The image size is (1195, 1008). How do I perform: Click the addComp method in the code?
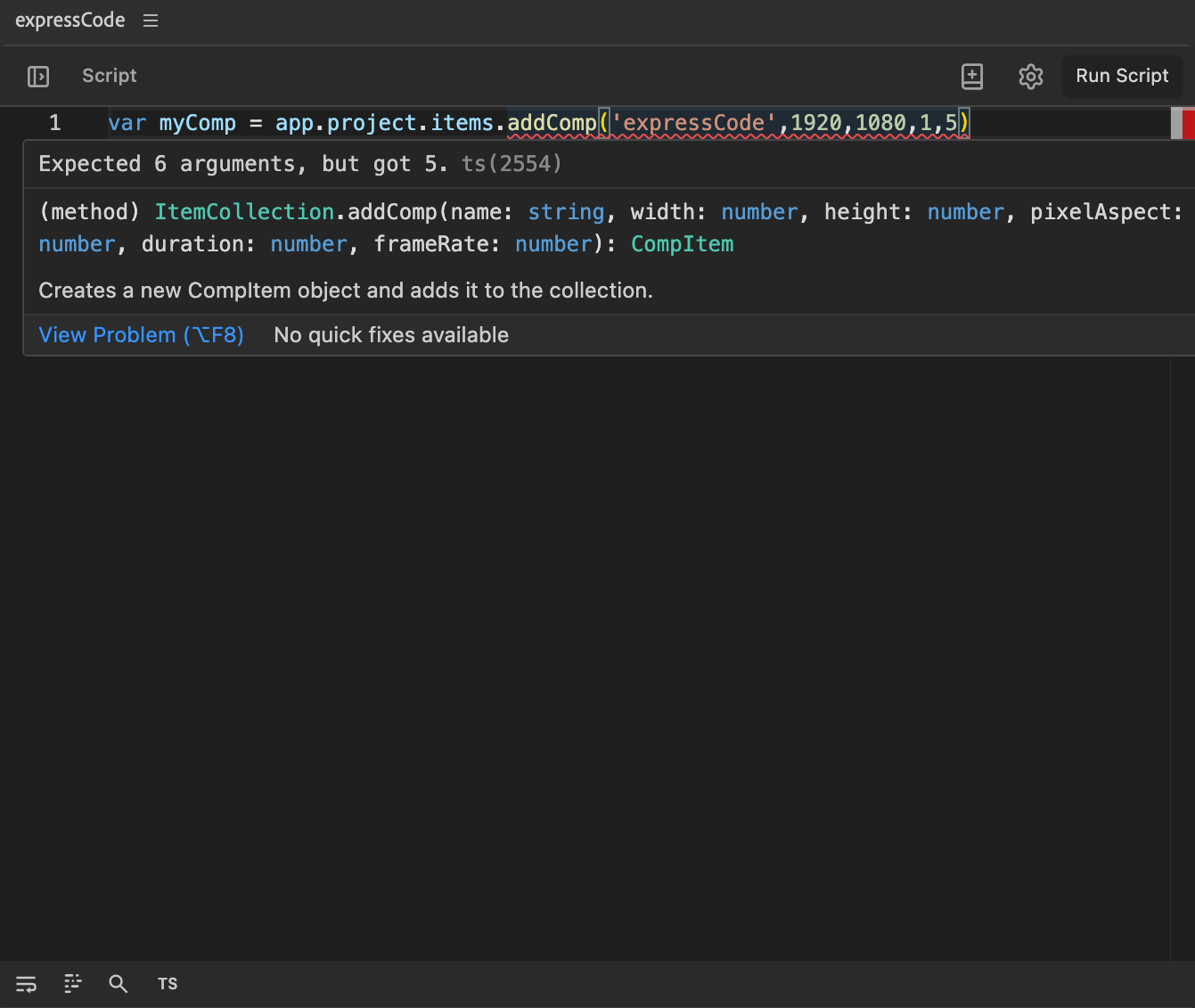(x=552, y=123)
